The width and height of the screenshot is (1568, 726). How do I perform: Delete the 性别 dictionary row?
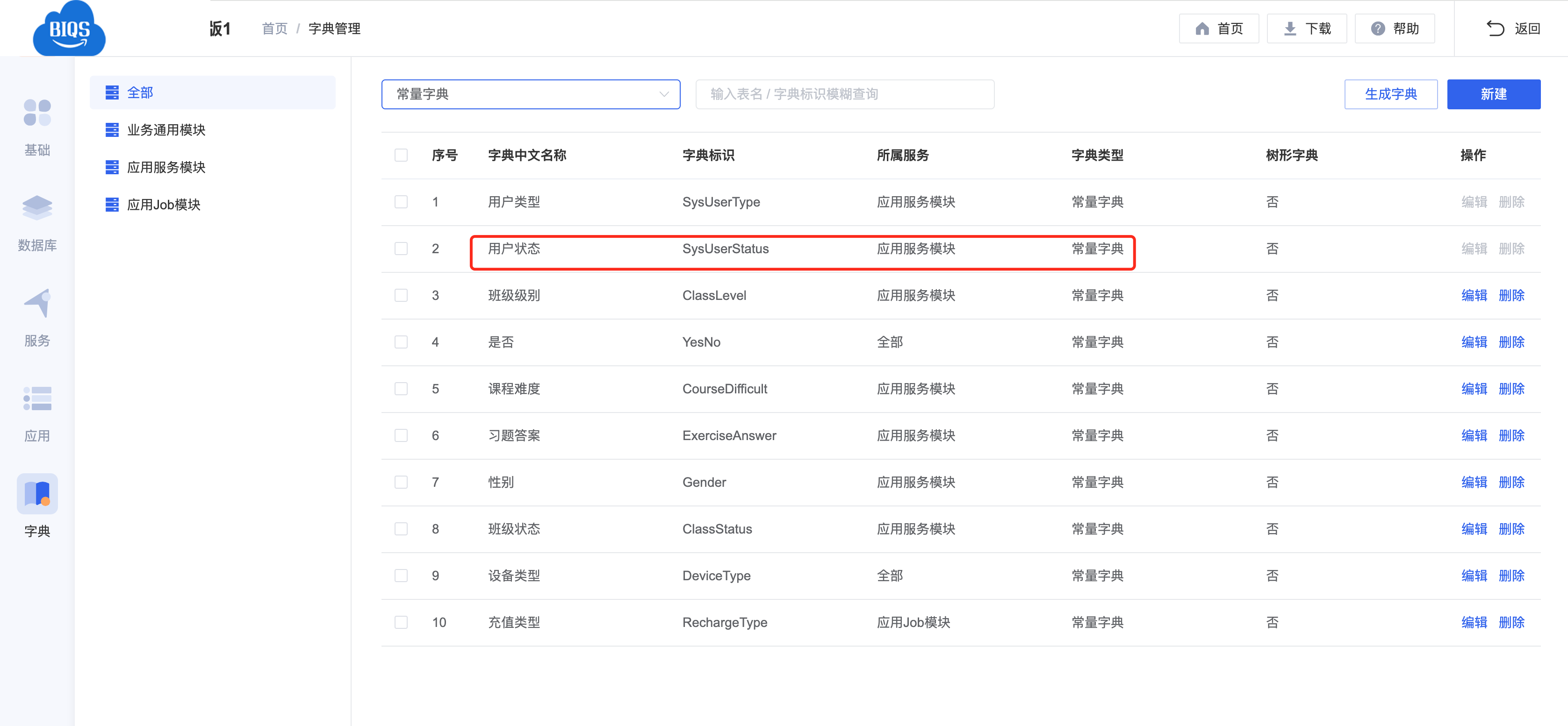pos(1511,482)
